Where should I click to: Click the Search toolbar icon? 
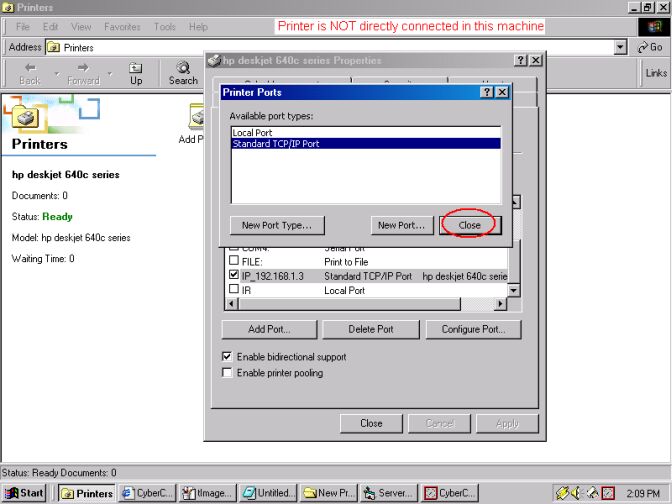click(183, 73)
